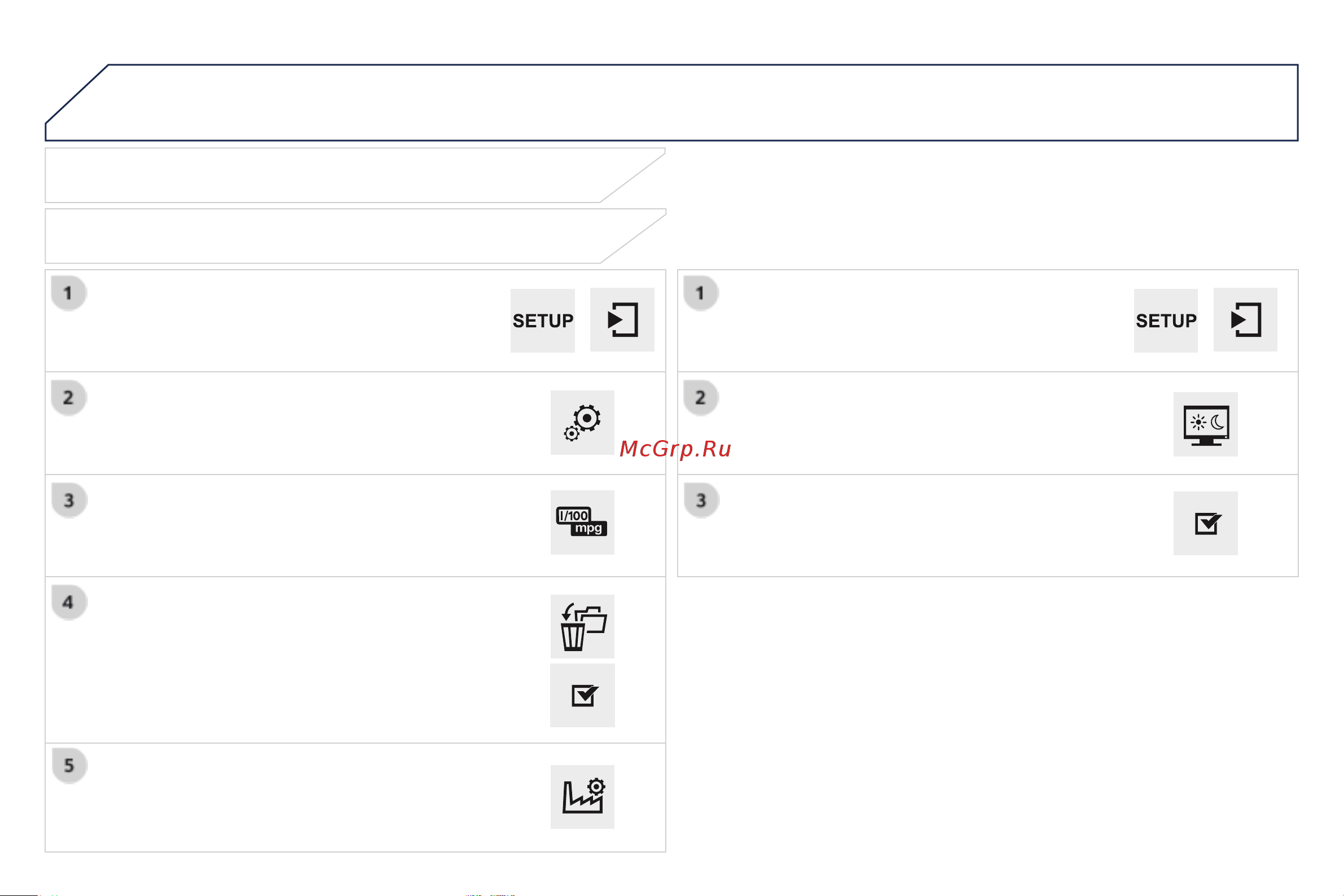The height and width of the screenshot is (896, 1344).
Task: Click step number 1 badge in left panel
Action: tap(69, 293)
